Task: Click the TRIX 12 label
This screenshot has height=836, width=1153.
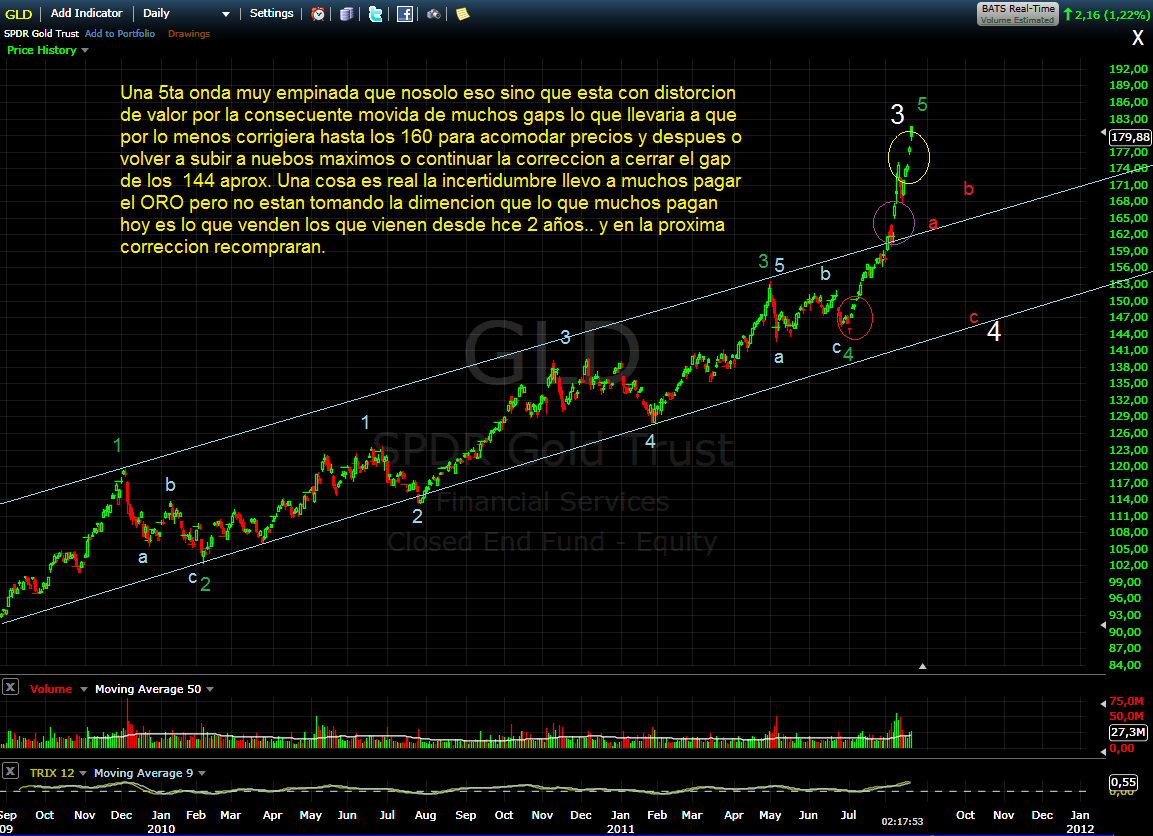Action: tap(51, 773)
